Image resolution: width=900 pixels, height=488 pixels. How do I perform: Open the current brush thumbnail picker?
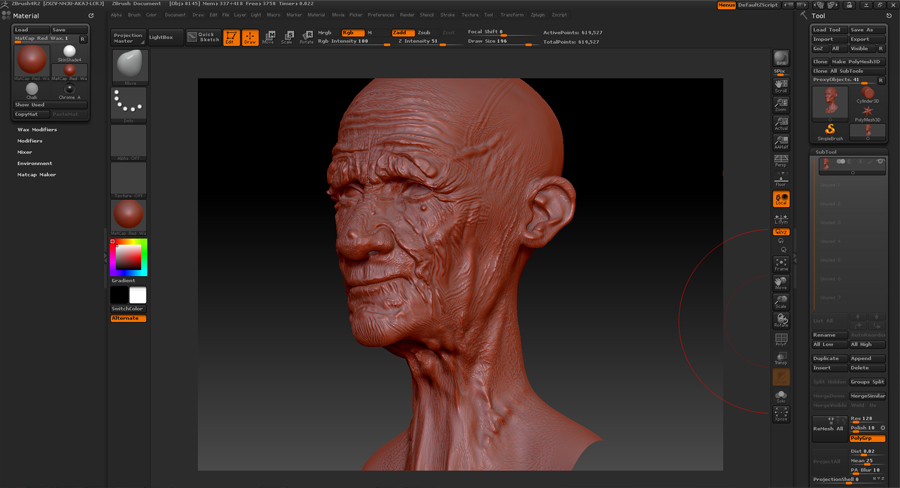tap(129, 67)
